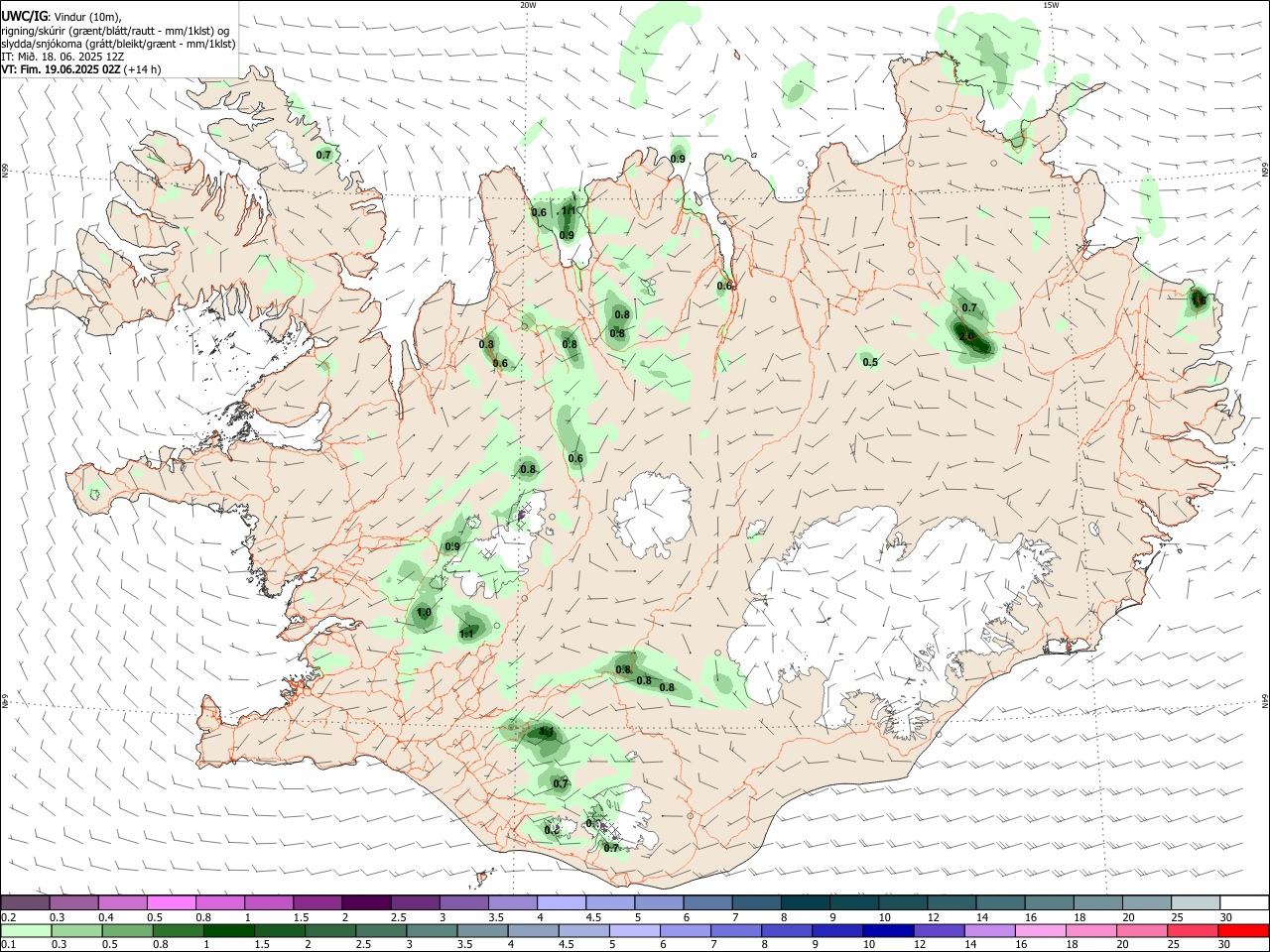Click the 15W longitude label at top
Screen dimensions: 1270x952
point(1051,5)
